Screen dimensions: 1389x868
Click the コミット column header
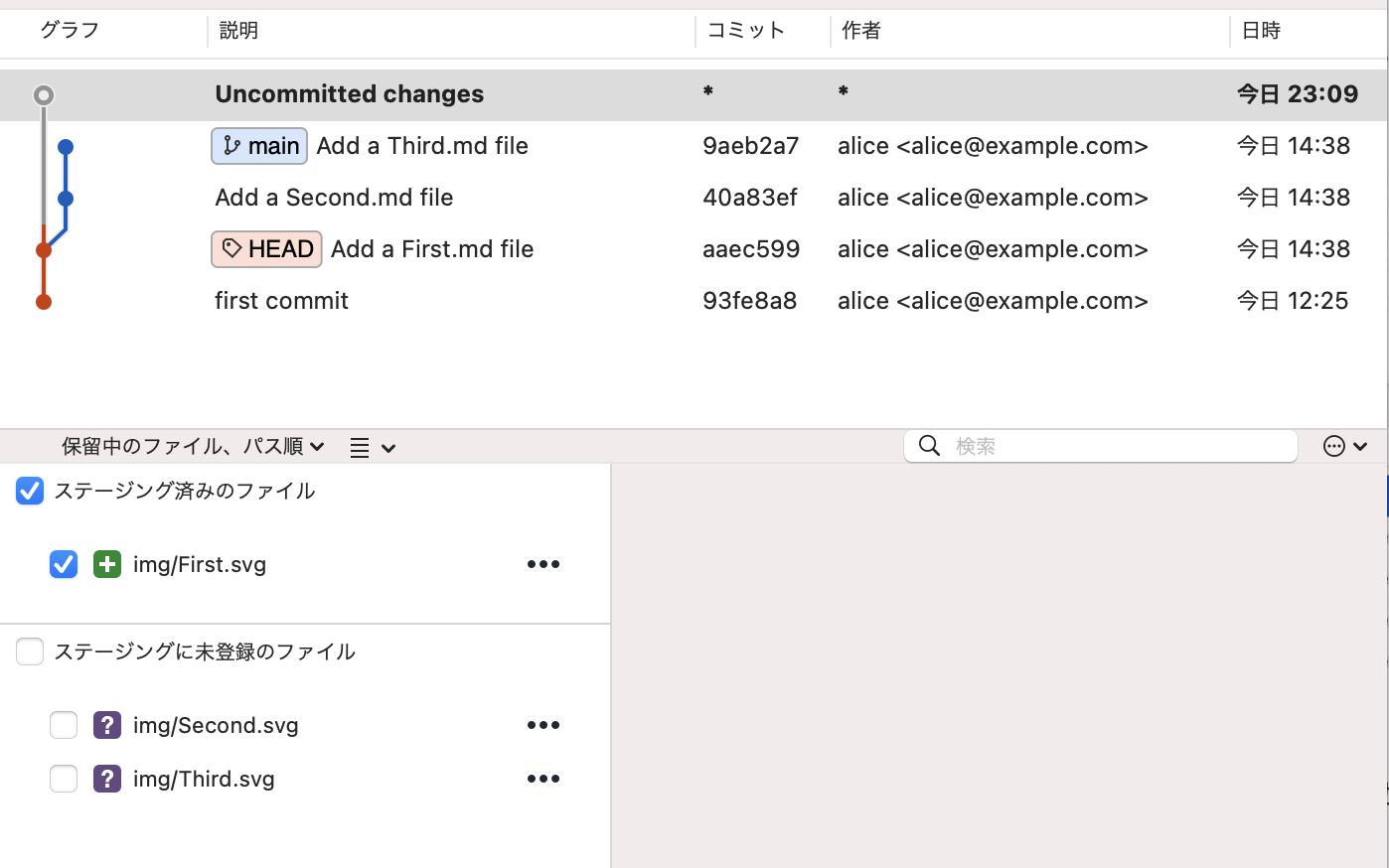click(x=746, y=31)
